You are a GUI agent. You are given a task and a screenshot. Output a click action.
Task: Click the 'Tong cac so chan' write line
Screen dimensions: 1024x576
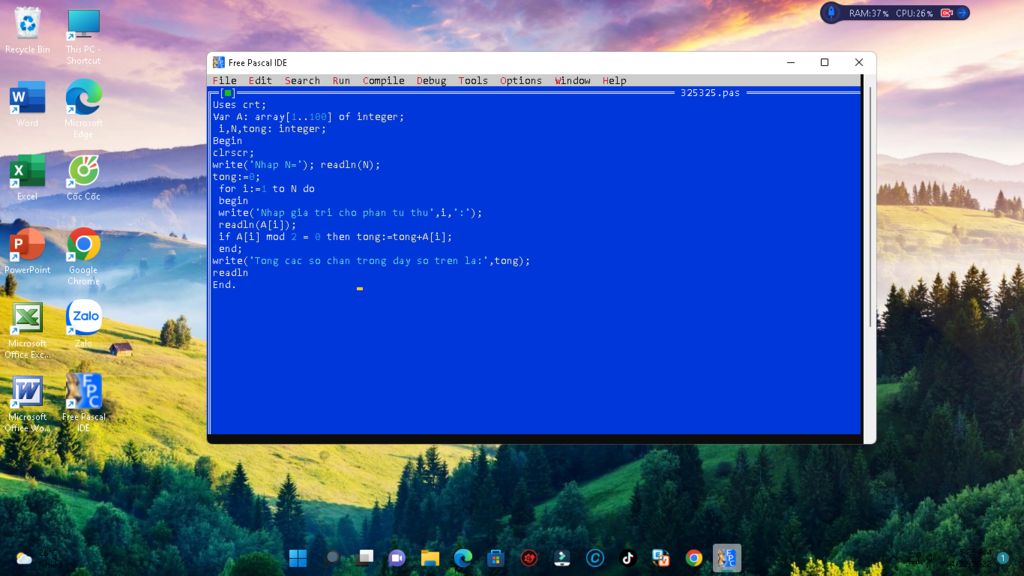tap(371, 261)
